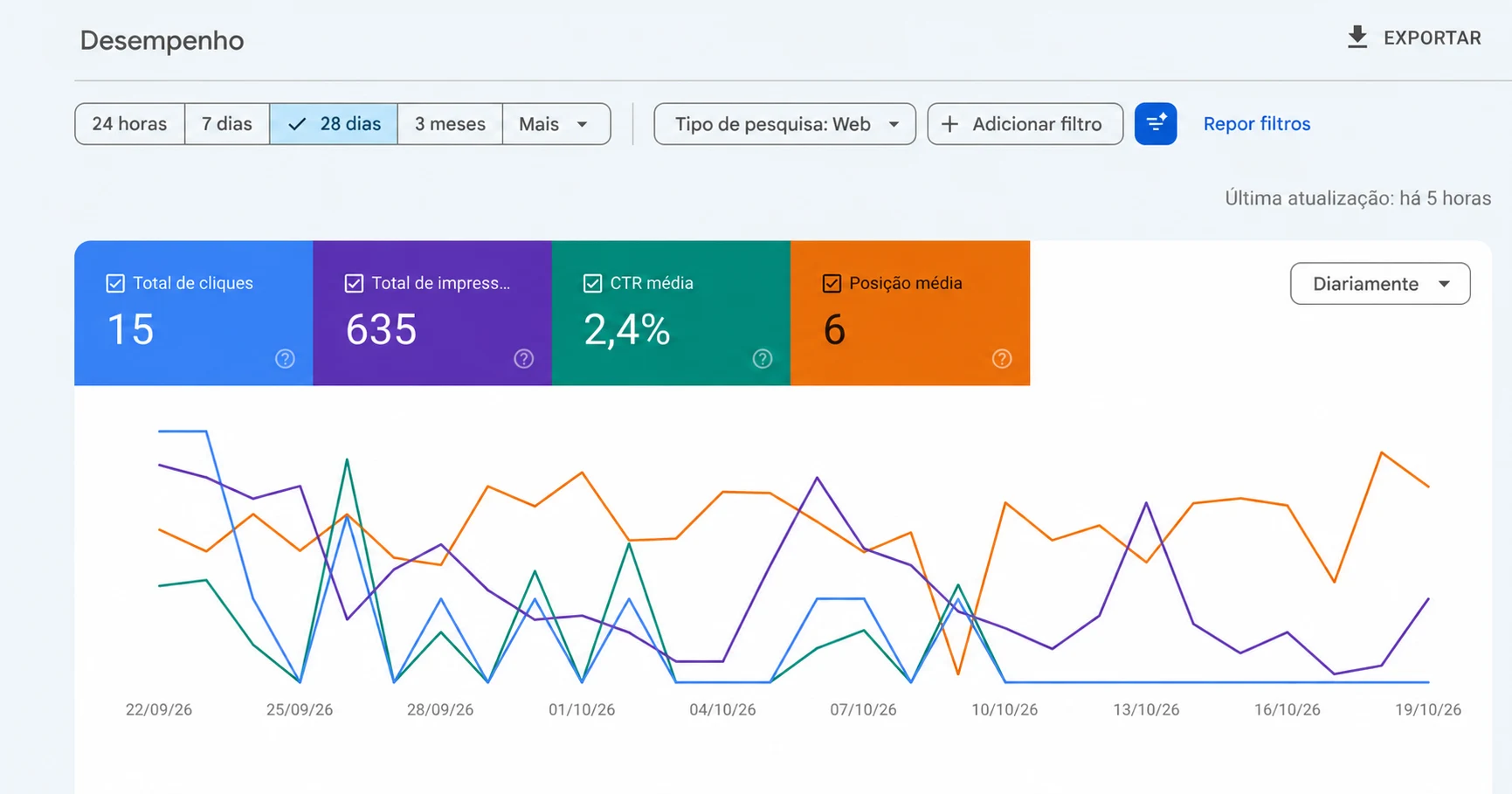Select the 24 horas range

[x=129, y=124]
